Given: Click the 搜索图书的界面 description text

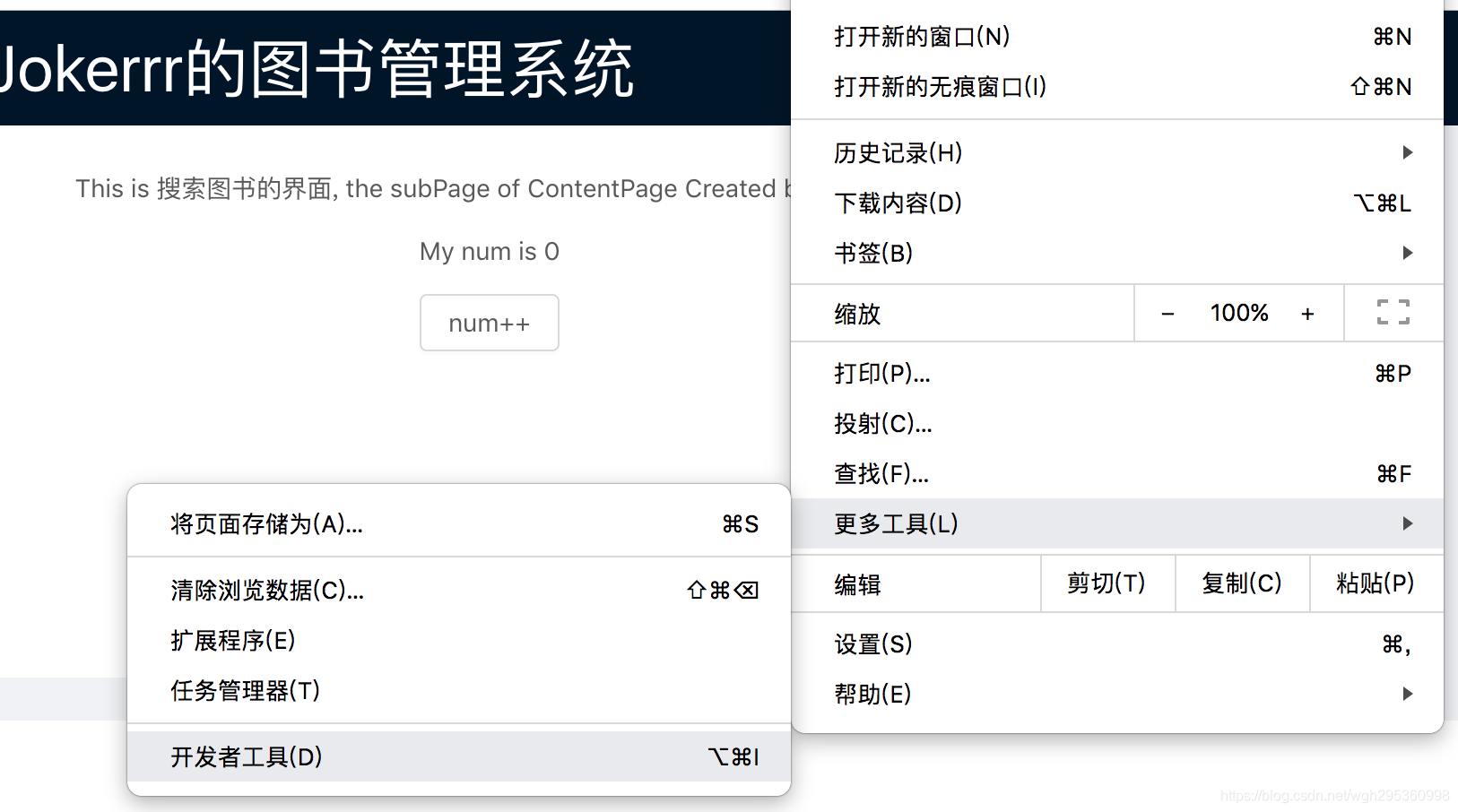Looking at the screenshot, I should pos(244,189).
